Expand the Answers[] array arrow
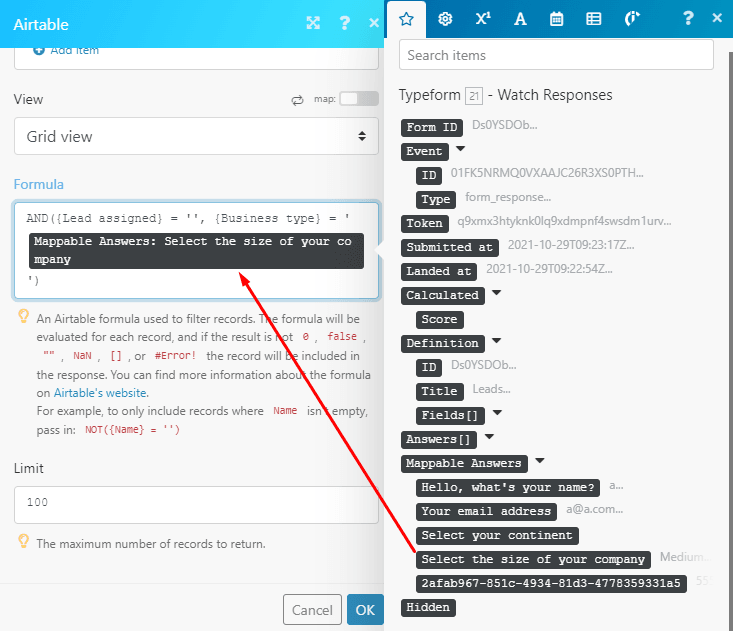 490,438
